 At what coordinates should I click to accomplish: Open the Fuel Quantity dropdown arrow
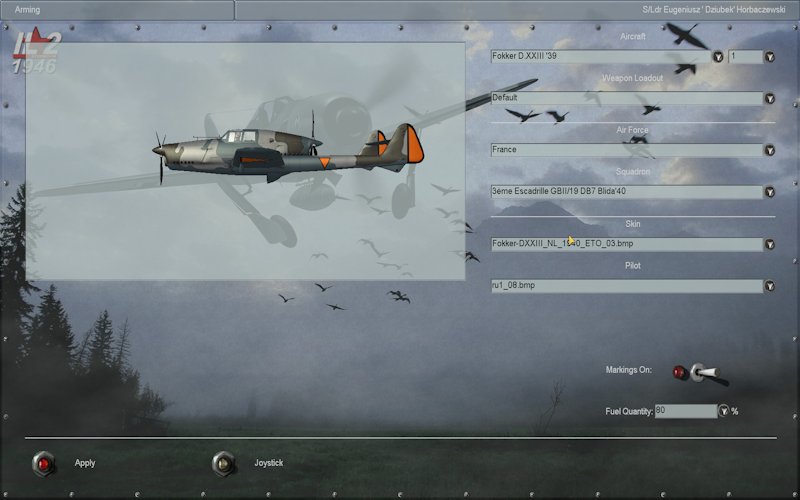[723, 411]
